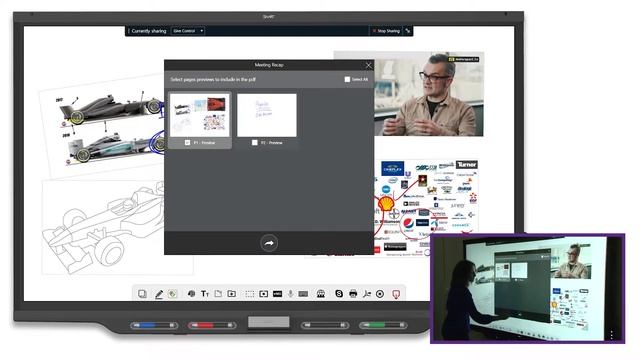
Task: Select the Text (Tt) tool
Action: click(x=205, y=294)
